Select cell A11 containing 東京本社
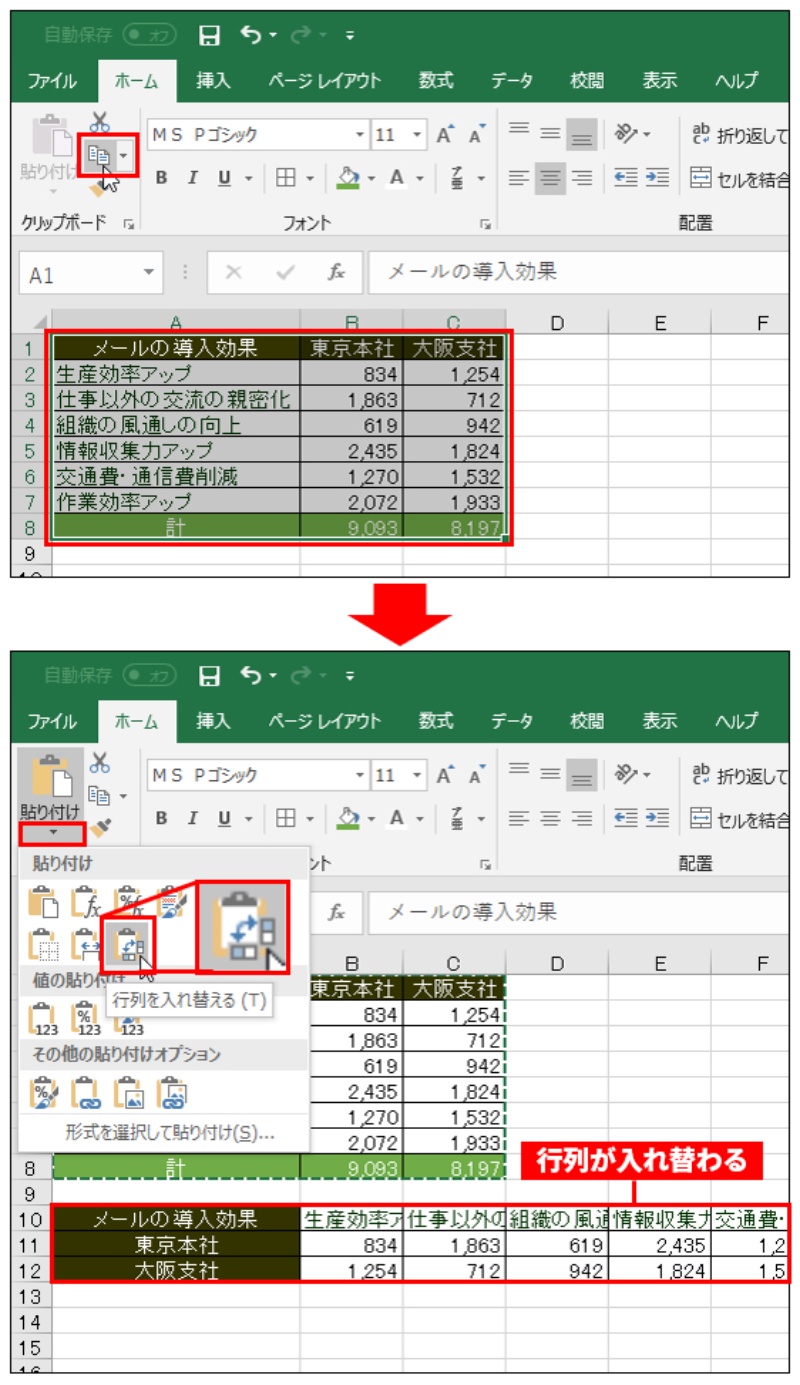The width and height of the screenshot is (800, 1385). click(x=176, y=1245)
